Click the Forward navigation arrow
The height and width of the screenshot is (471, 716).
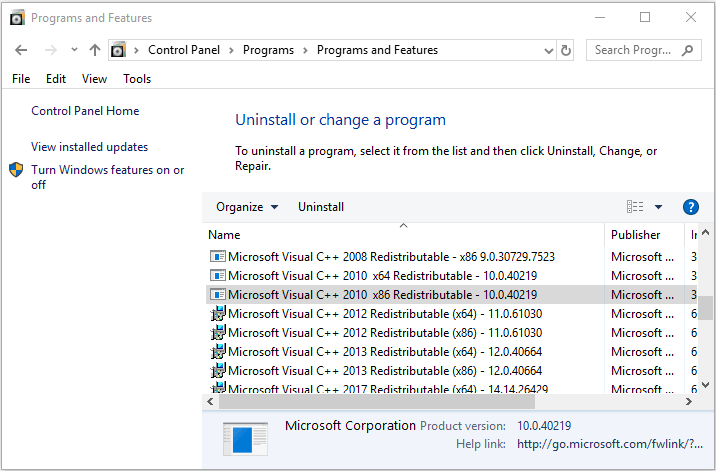tap(51, 50)
